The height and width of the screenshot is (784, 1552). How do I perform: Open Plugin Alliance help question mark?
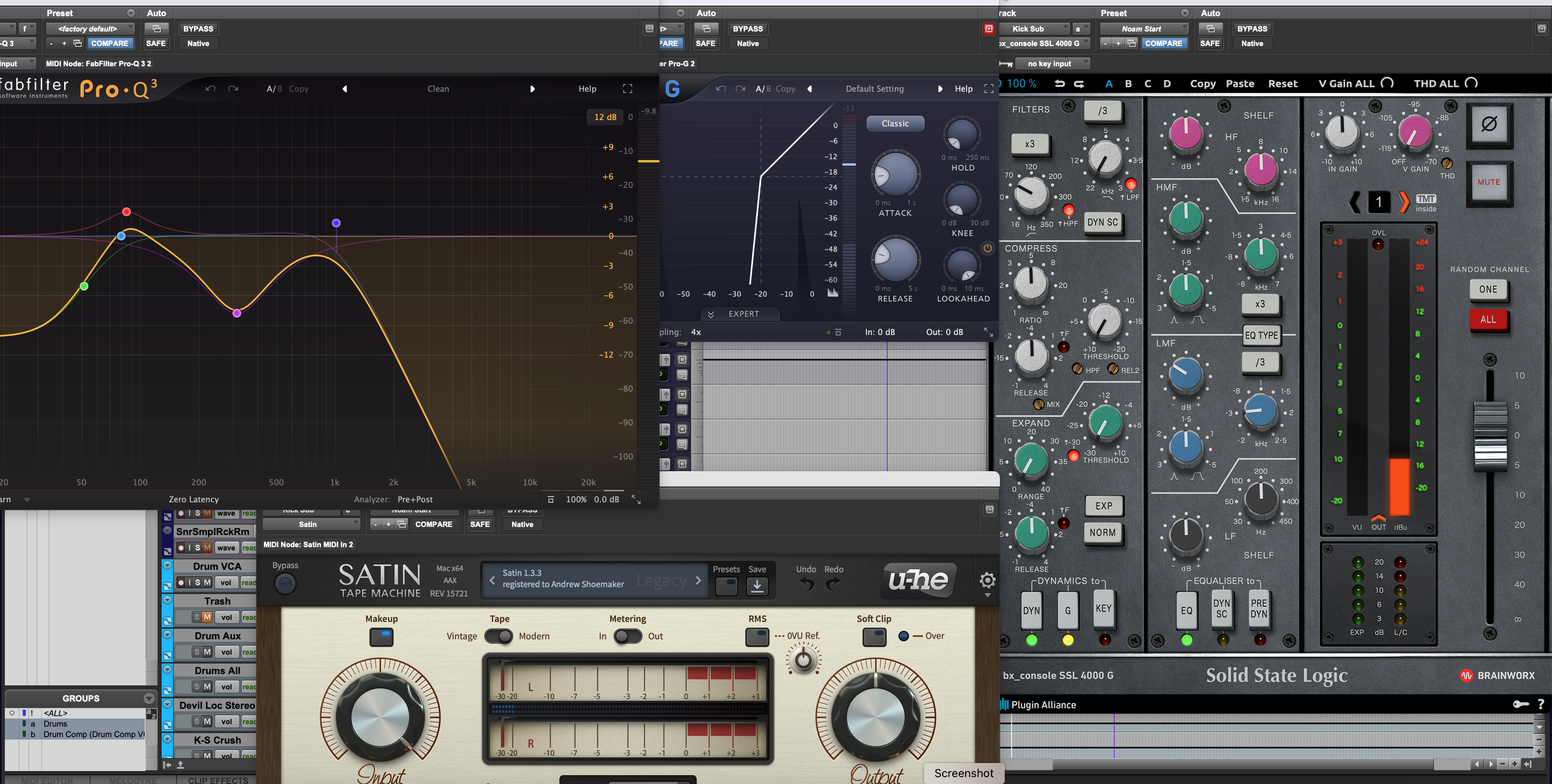(x=1541, y=704)
